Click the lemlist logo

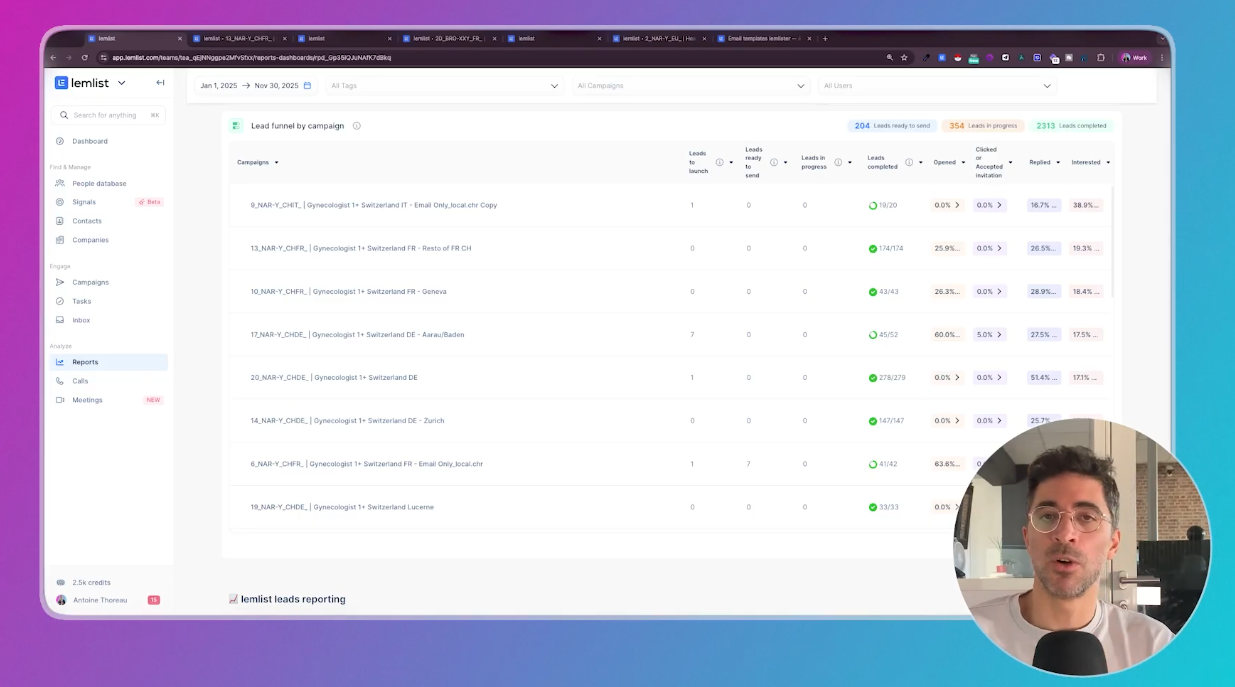(x=82, y=83)
